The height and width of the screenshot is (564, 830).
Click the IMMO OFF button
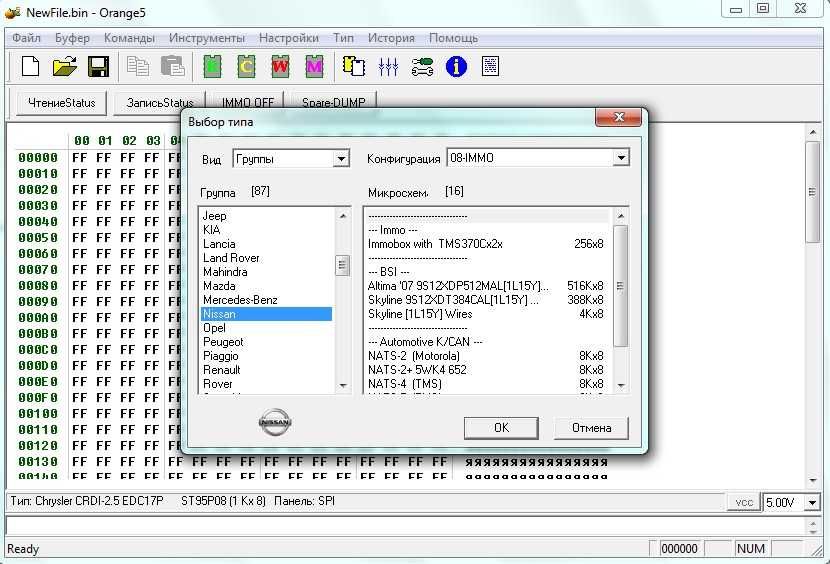[x=247, y=102]
